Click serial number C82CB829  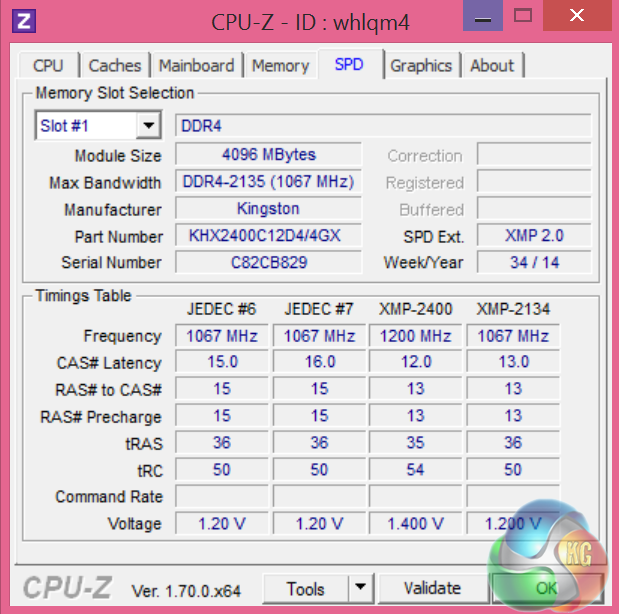point(268,262)
